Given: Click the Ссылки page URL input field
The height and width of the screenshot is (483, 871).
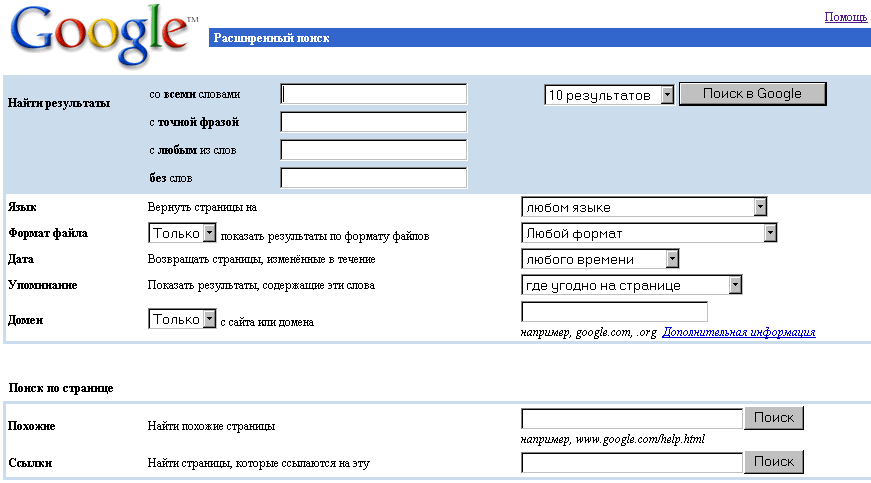Looking at the screenshot, I should (x=632, y=462).
